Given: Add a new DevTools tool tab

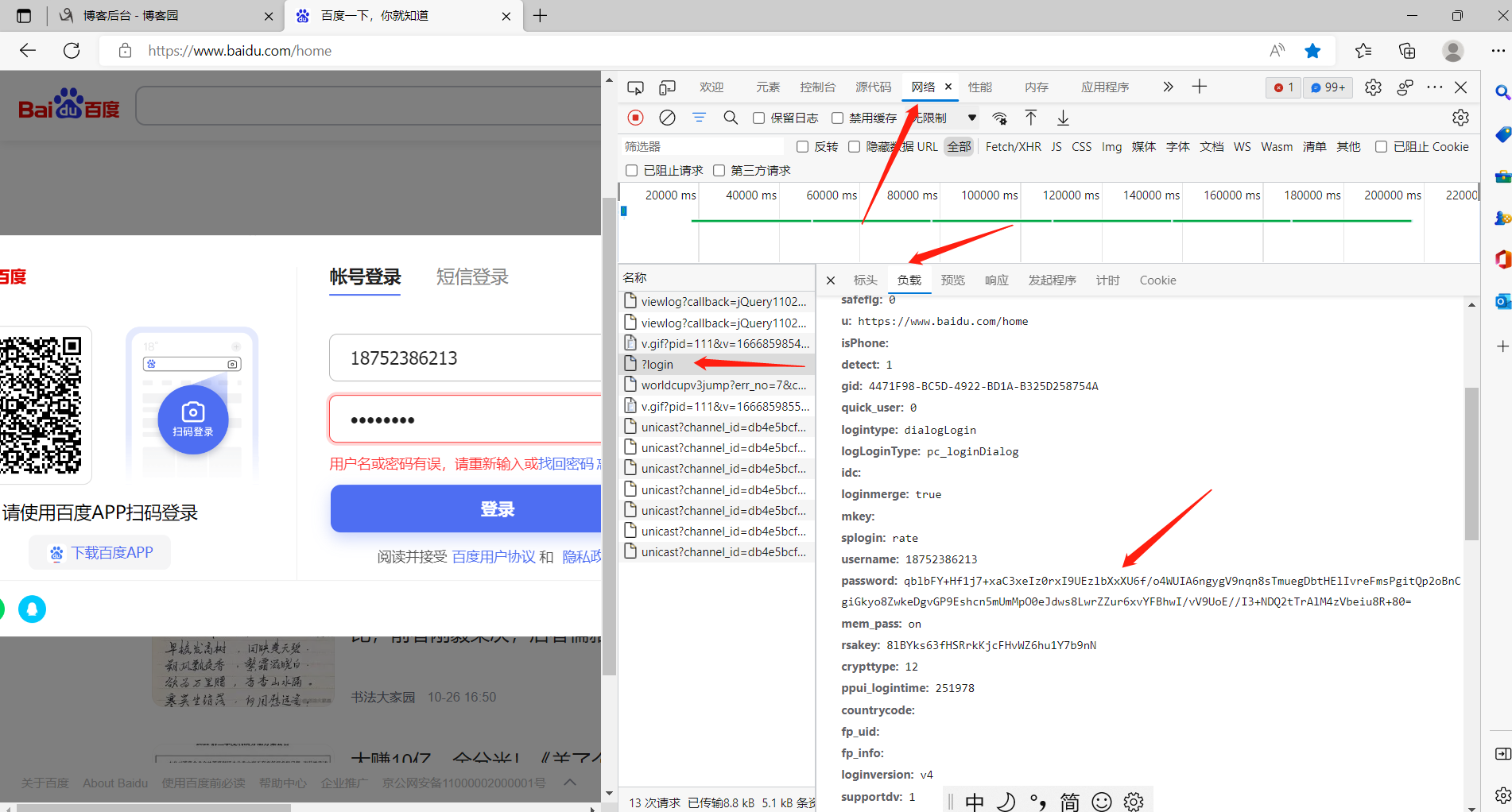Looking at the screenshot, I should [1200, 87].
